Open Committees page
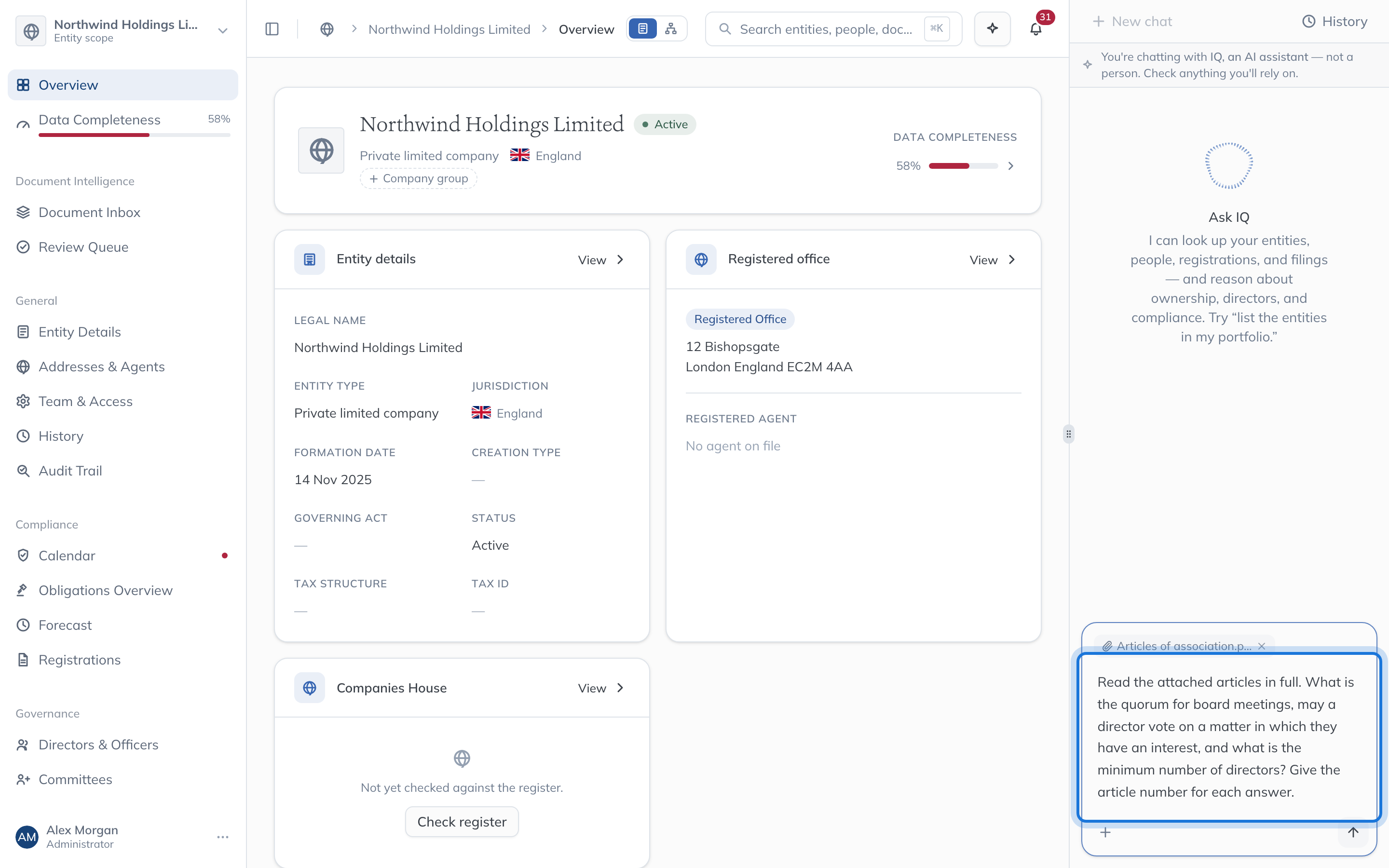The height and width of the screenshot is (868, 1389). click(123, 780)
